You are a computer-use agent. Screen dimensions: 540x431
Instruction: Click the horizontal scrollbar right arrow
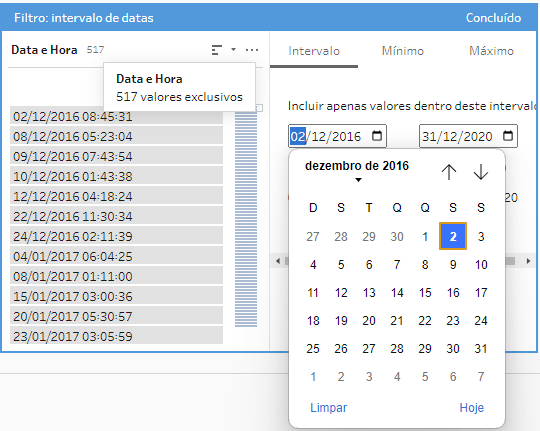pos(528,261)
